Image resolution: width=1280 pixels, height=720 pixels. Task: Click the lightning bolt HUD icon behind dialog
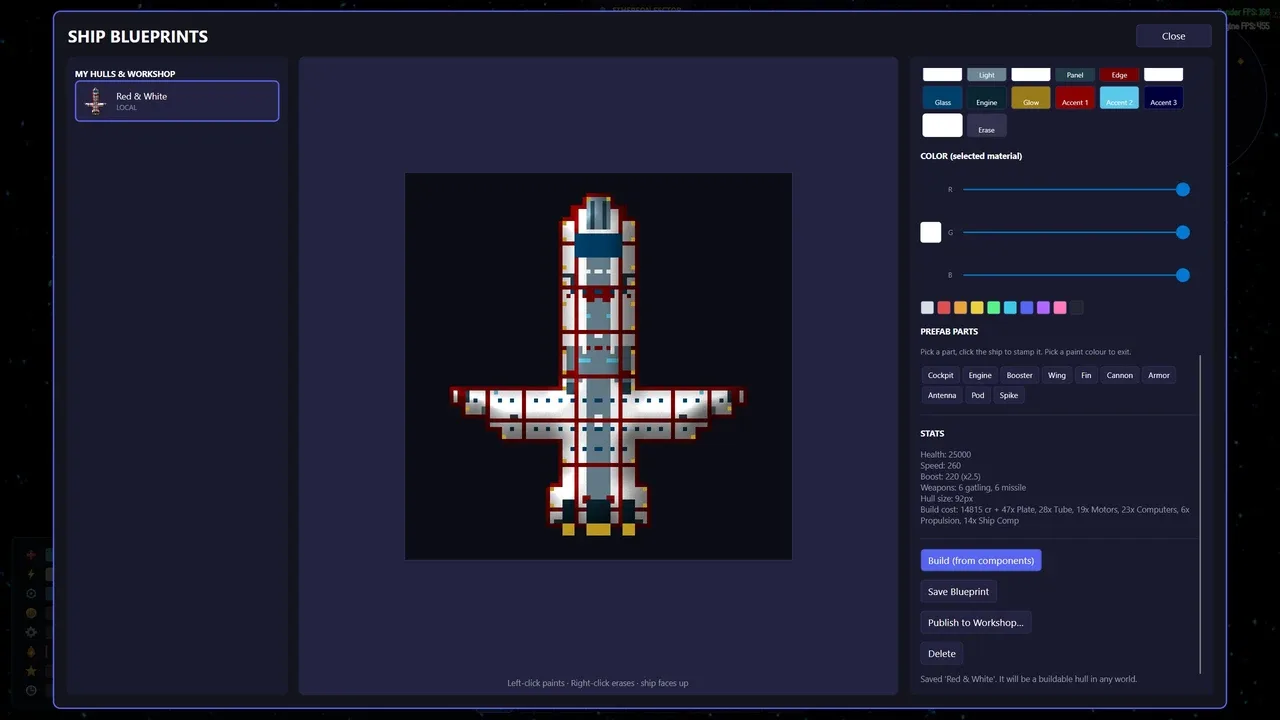coord(31,574)
